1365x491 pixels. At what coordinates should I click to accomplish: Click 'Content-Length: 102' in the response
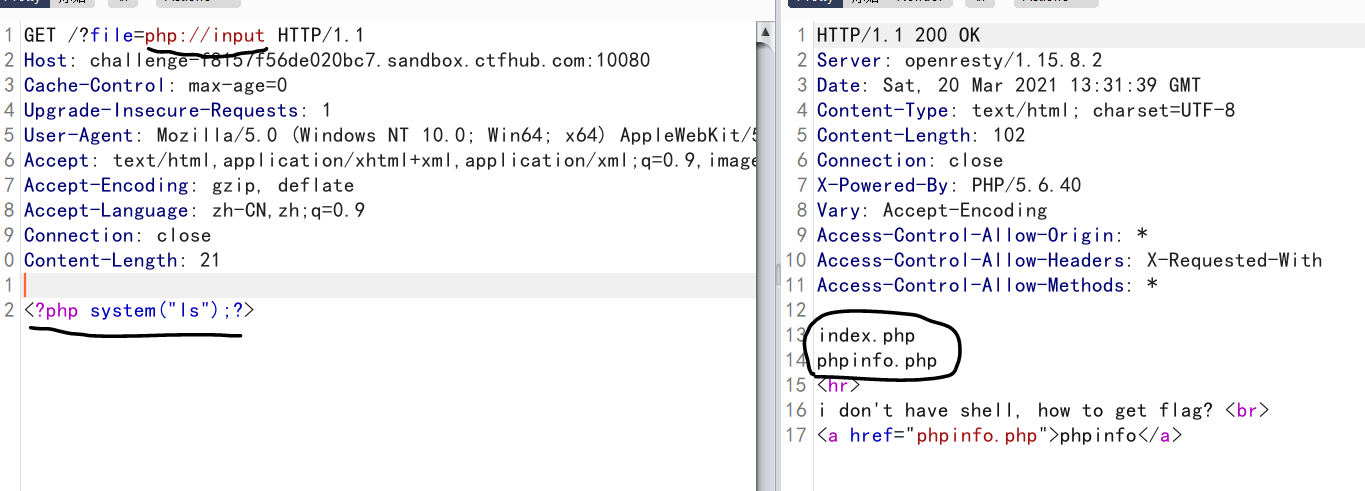coord(921,135)
